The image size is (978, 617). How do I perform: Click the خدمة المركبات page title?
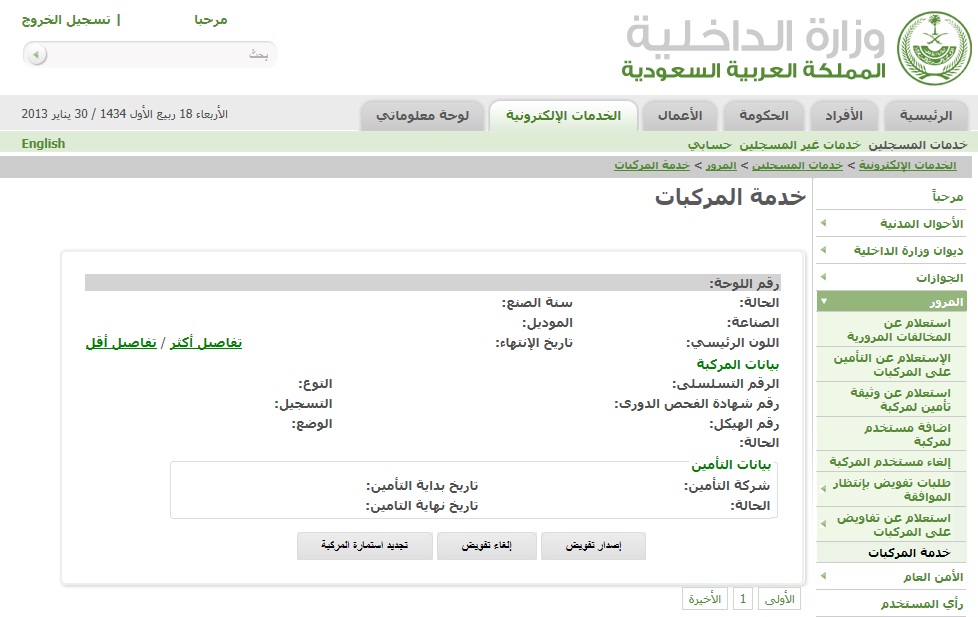[730, 197]
